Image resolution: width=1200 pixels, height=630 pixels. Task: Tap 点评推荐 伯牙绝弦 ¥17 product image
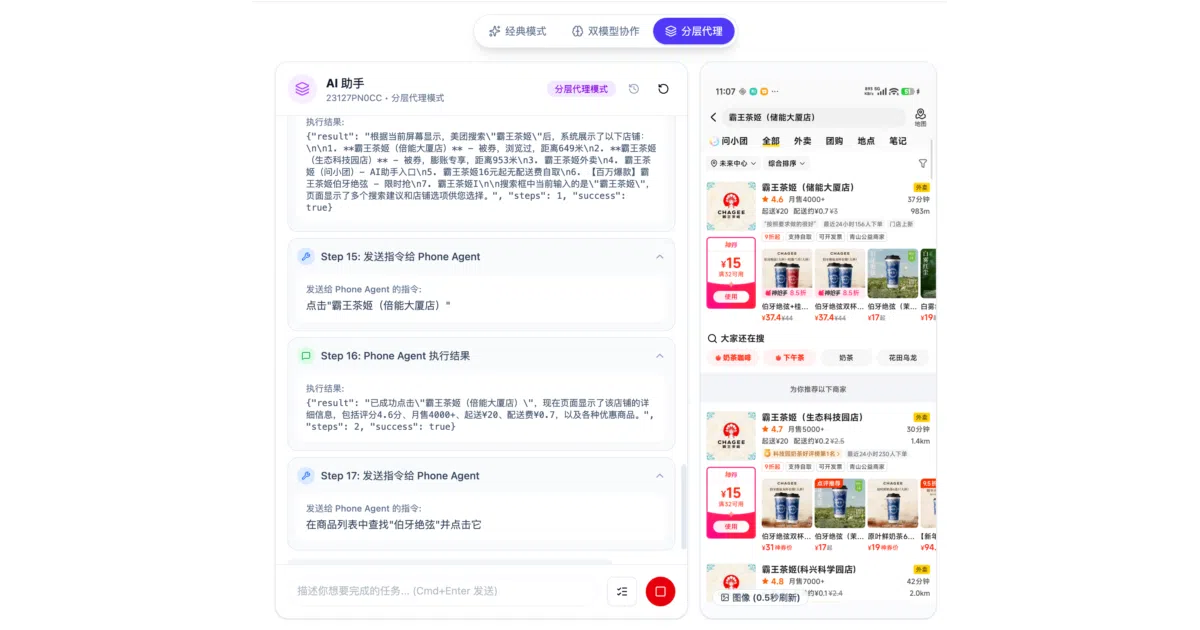(x=840, y=503)
